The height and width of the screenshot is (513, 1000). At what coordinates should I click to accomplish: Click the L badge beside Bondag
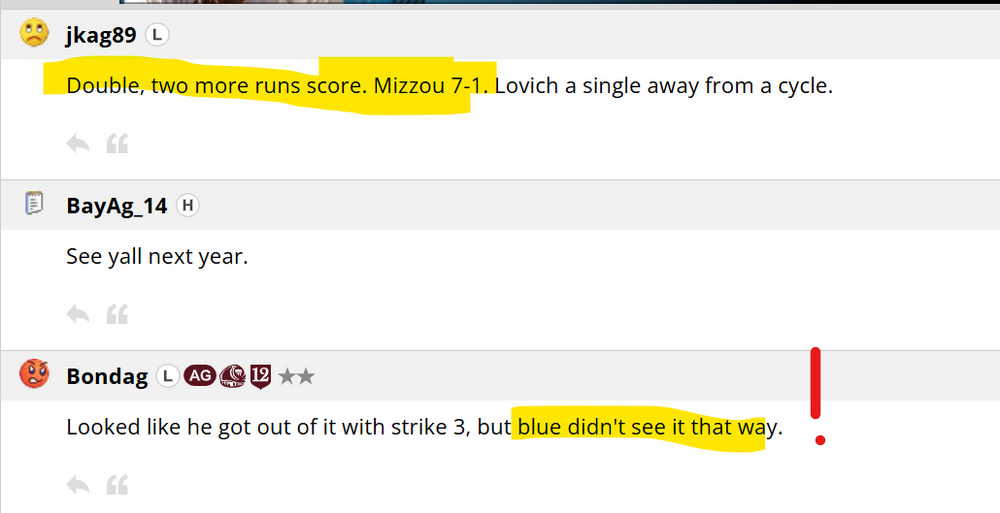pyautogui.click(x=168, y=376)
